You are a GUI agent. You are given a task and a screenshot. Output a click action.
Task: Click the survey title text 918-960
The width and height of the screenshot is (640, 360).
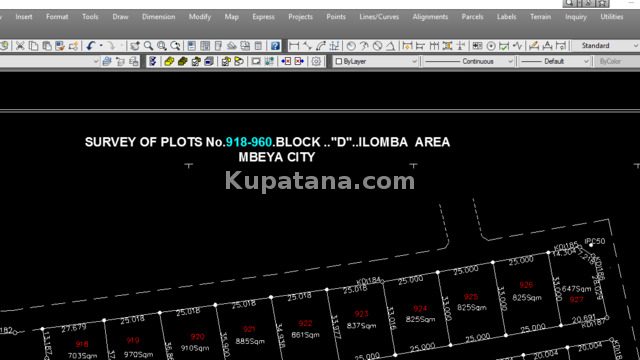tap(249, 142)
